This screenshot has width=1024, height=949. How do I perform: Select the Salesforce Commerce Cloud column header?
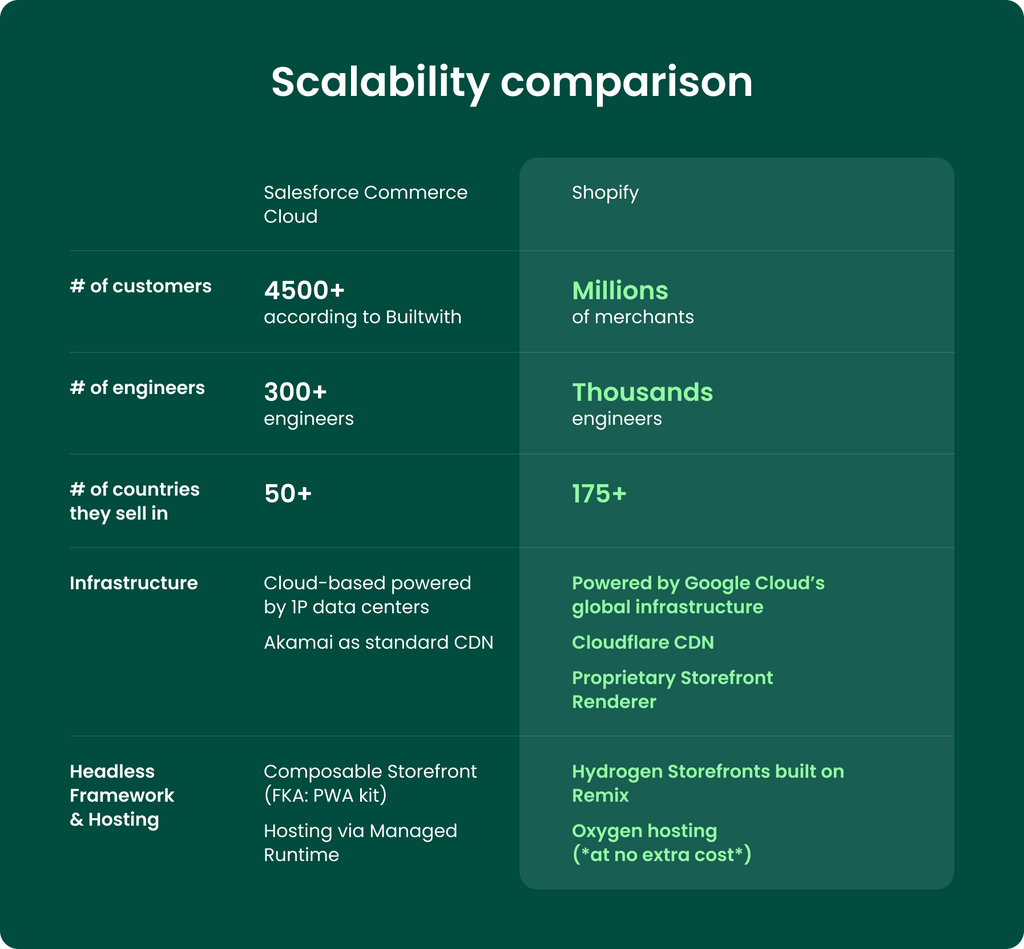pyautogui.click(x=365, y=204)
